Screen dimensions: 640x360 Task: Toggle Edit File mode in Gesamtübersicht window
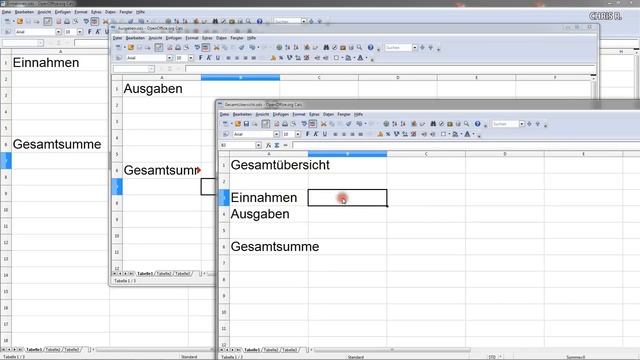point(265,124)
